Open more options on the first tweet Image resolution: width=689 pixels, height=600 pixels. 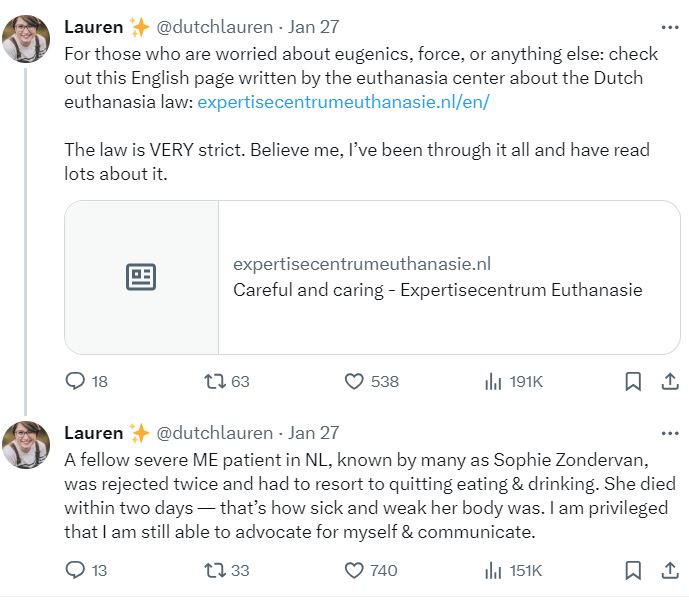[x=670, y=26]
